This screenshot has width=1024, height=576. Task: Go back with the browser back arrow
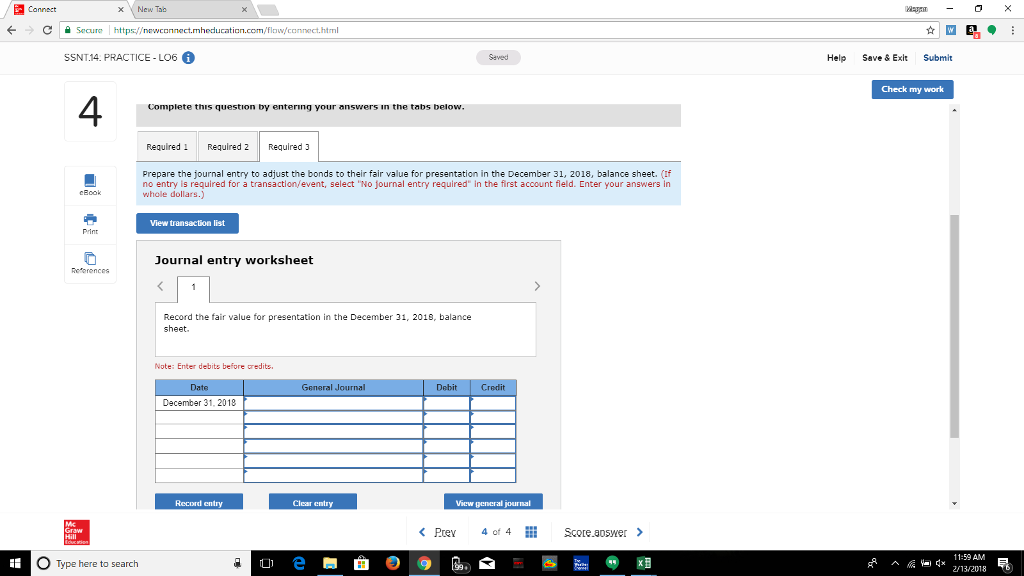[x=11, y=30]
